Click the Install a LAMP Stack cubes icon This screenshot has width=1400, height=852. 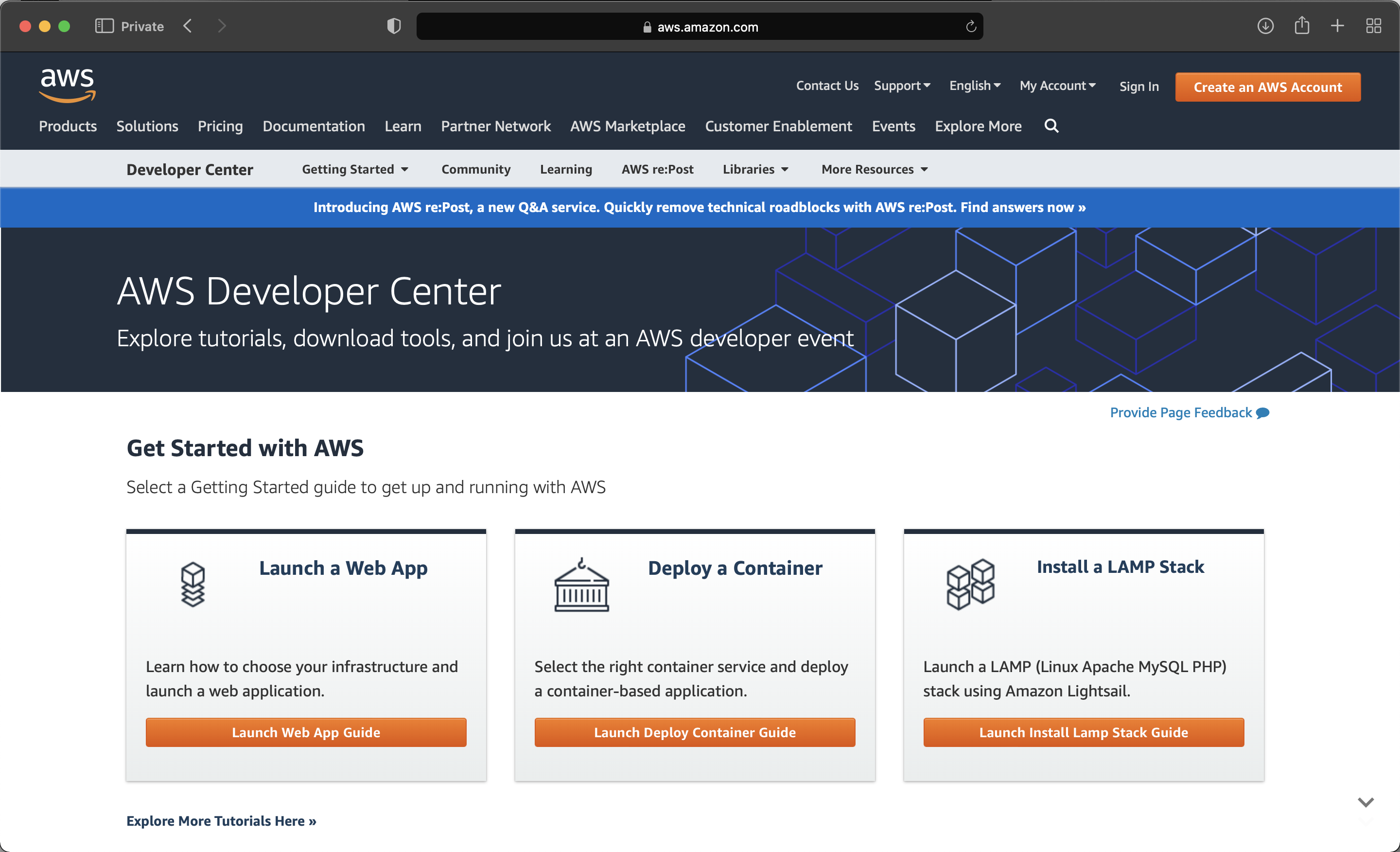(969, 585)
